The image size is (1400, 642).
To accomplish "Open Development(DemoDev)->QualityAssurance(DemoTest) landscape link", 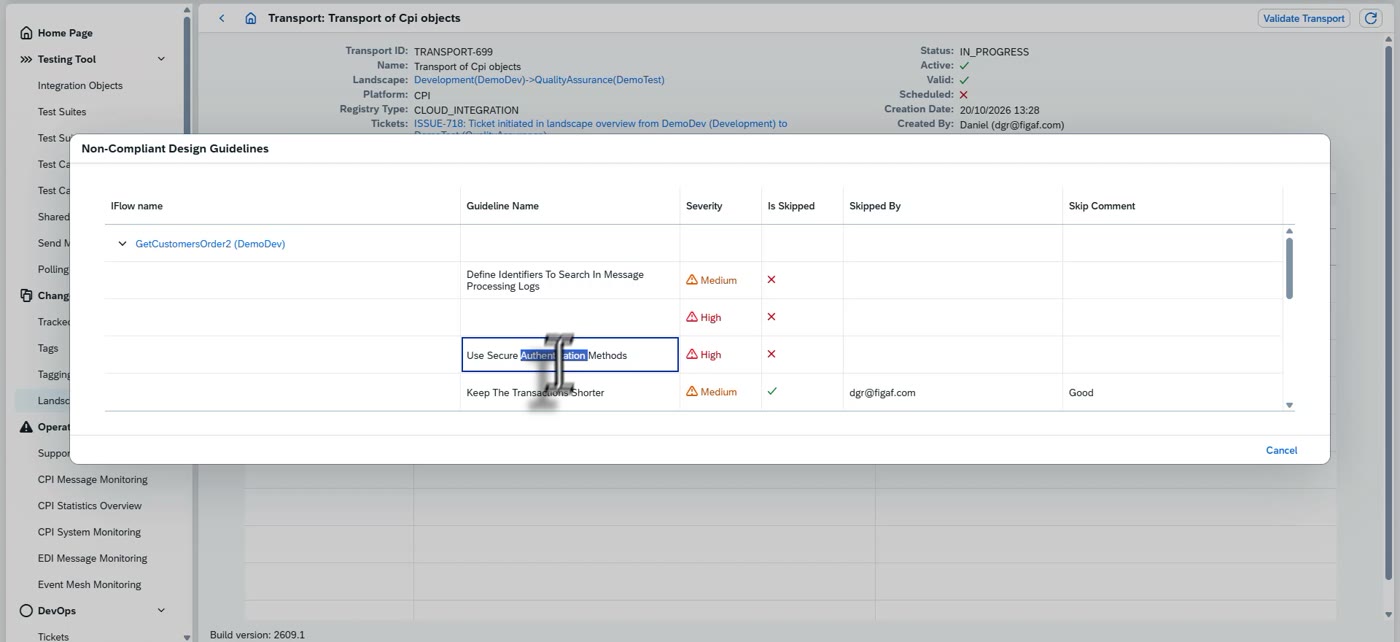I will (539, 80).
